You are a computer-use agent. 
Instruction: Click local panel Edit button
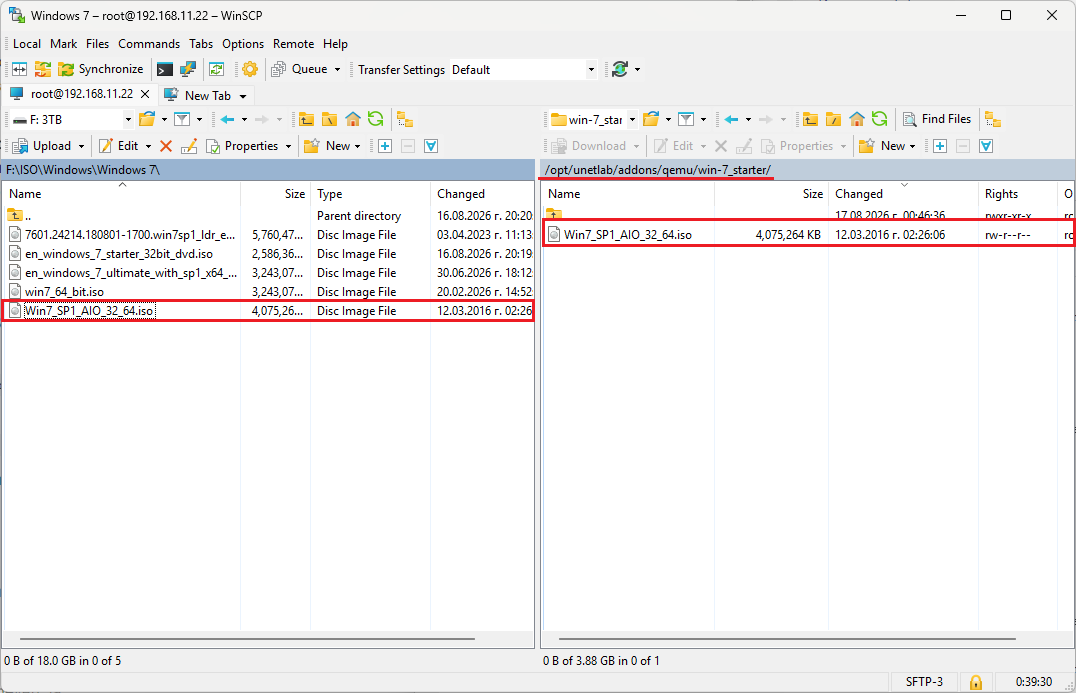[x=119, y=145]
